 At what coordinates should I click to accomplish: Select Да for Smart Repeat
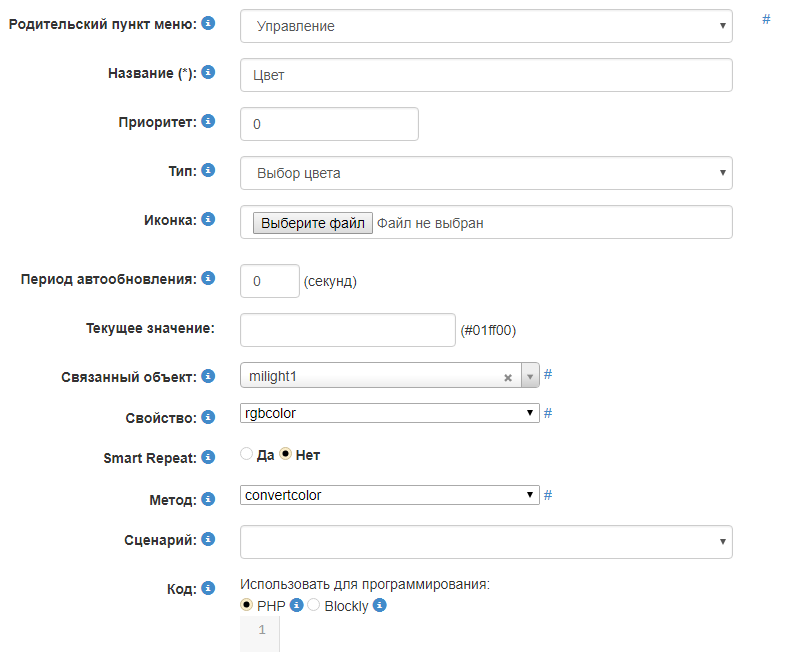247,454
